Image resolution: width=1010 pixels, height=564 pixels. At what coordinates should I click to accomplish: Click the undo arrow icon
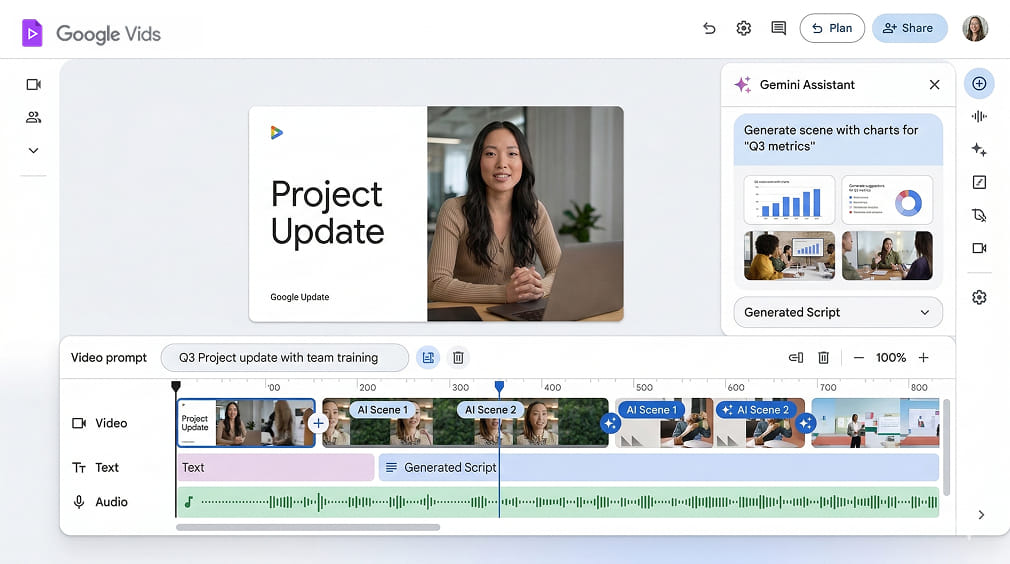click(709, 28)
